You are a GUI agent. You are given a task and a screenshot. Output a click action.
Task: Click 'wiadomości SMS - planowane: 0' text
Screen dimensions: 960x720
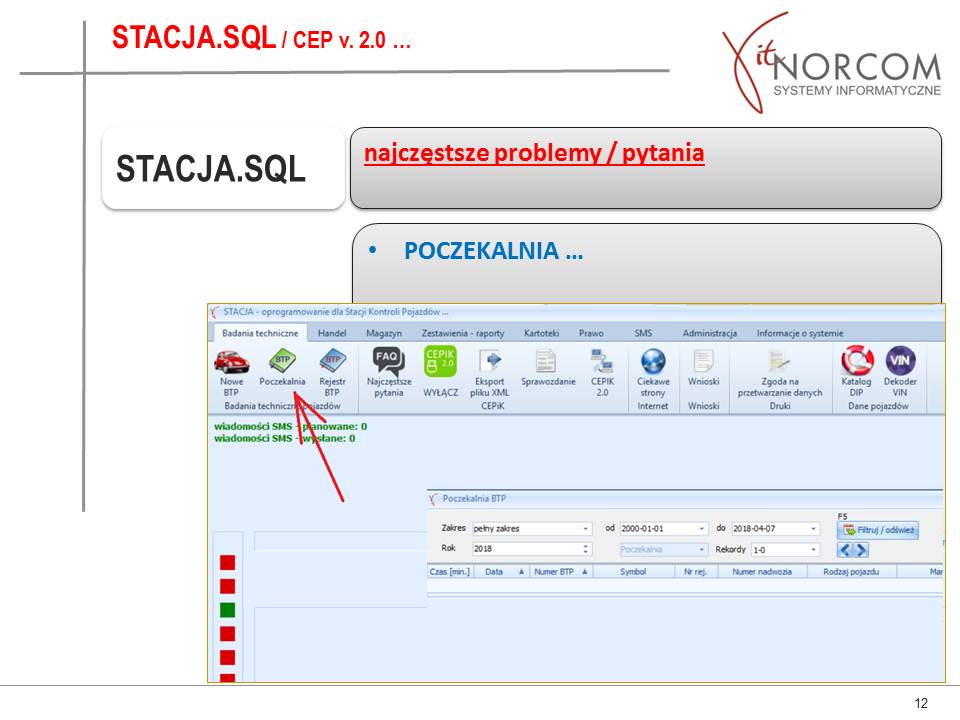290,426
